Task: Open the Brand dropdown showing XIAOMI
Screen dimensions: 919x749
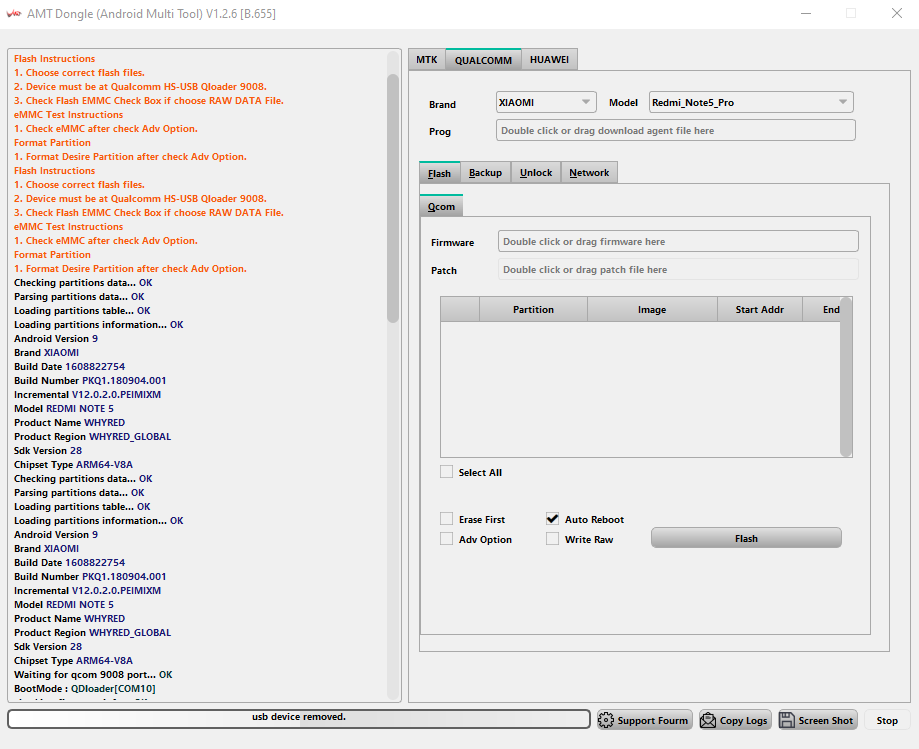Action: [546, 102]
